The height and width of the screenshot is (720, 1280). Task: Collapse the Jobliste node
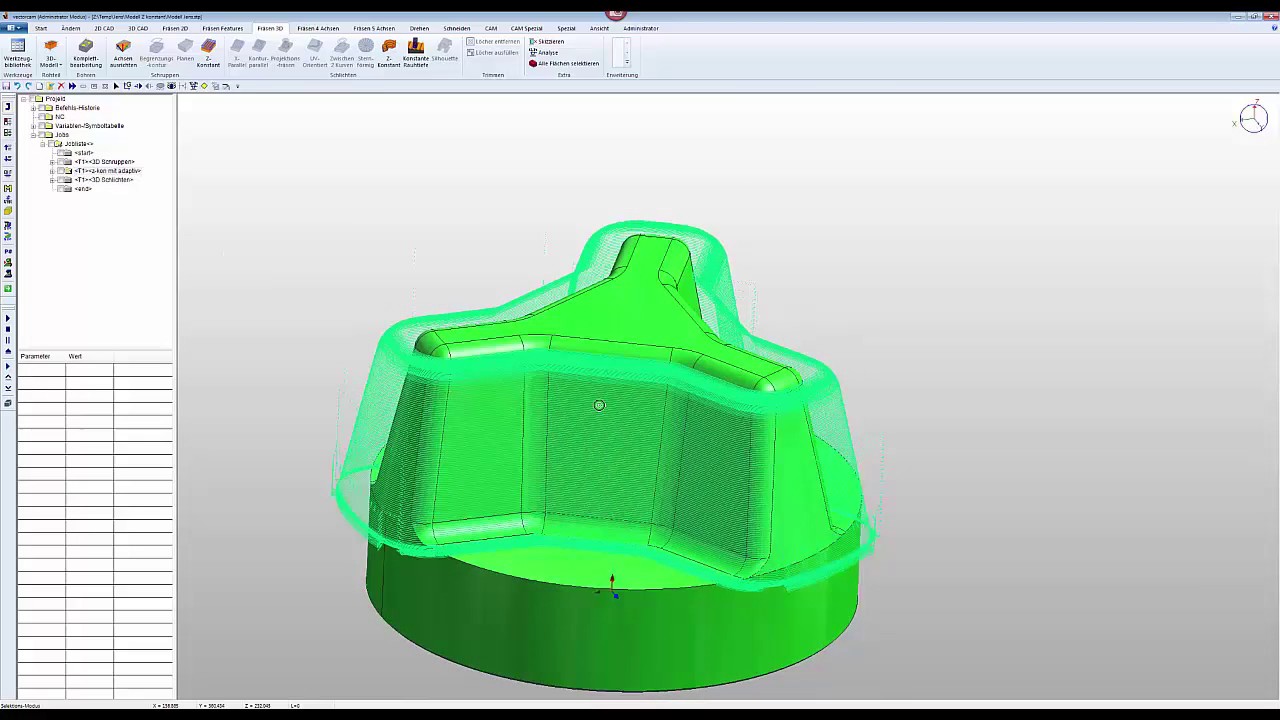[x=43, y=144]
